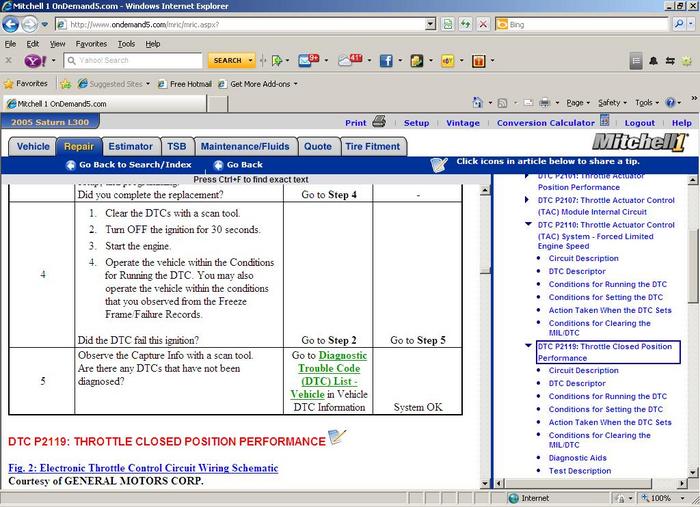Open the compatibility view icon beside address bar

click(447, 24)
